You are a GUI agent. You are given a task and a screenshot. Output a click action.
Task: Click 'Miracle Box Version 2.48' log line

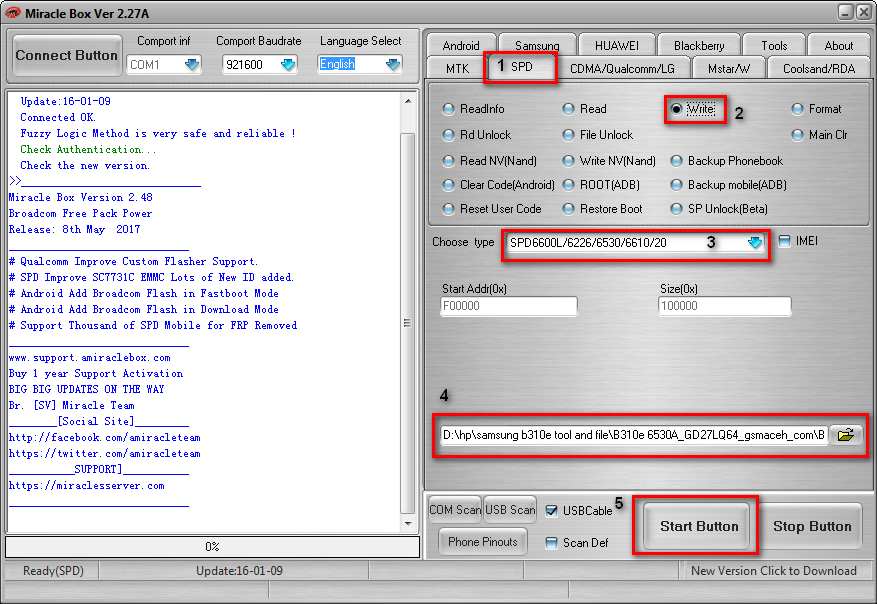[81, 197]
